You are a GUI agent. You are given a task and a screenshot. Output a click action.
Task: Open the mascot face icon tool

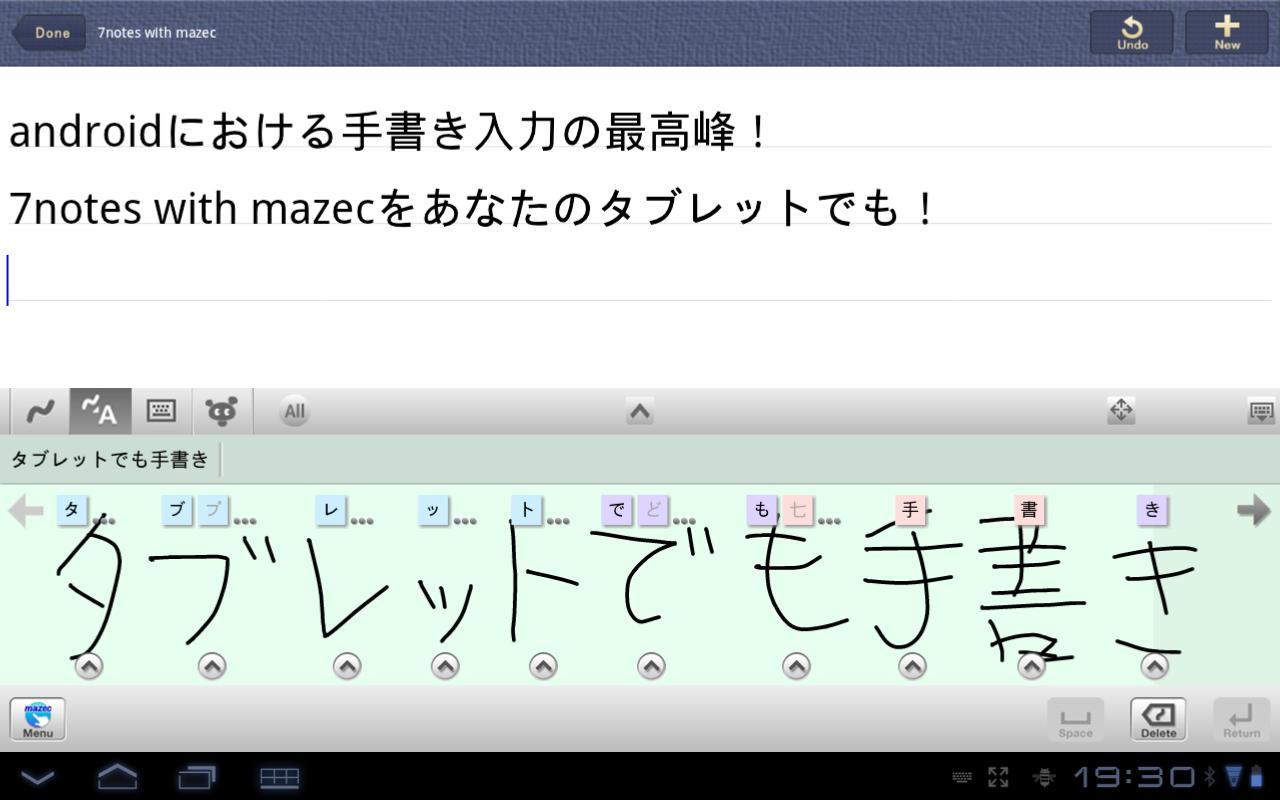pos(222,411)
